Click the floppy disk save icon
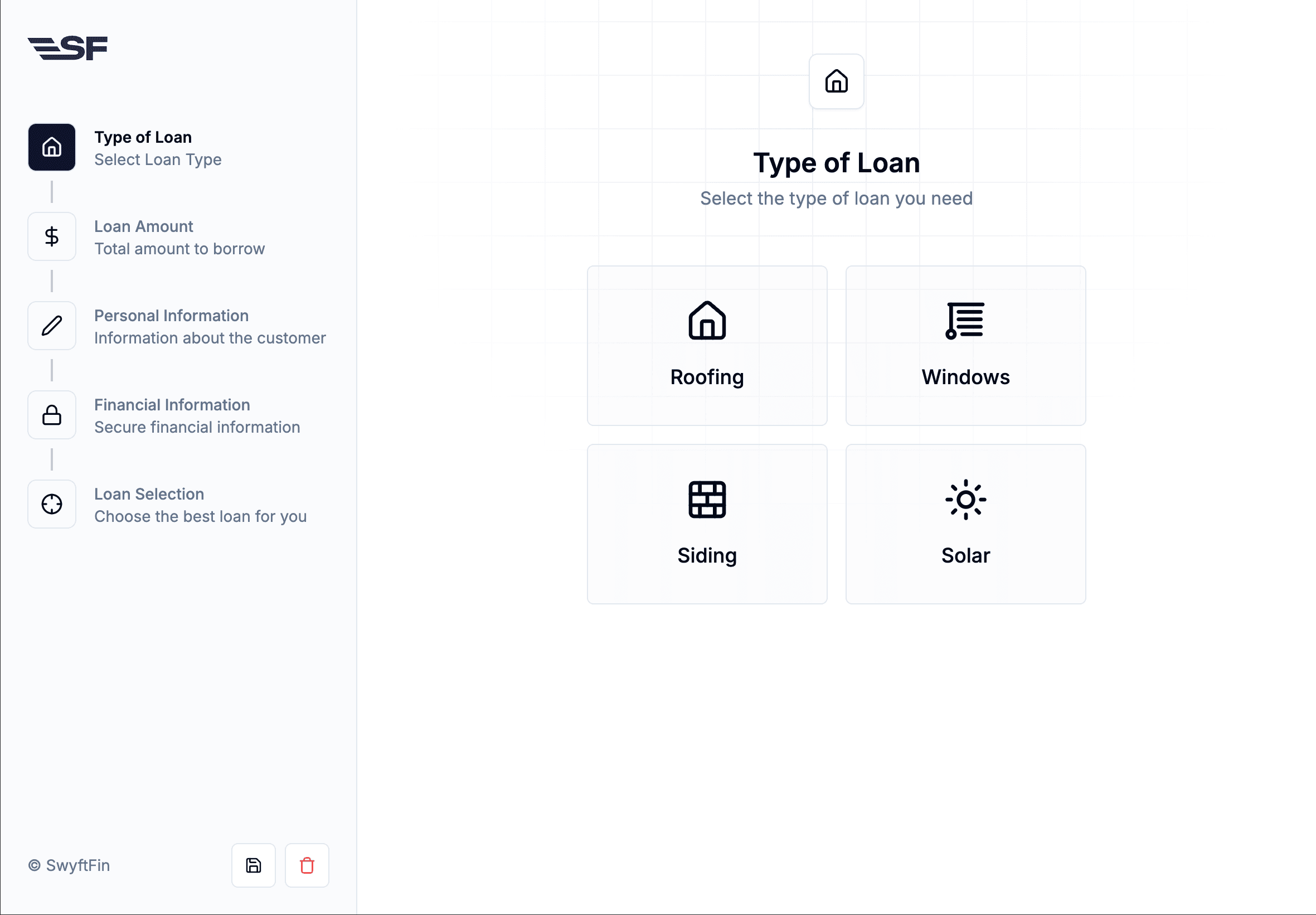This screenshot has height=915, width=1316. click(x=254, y=865)
